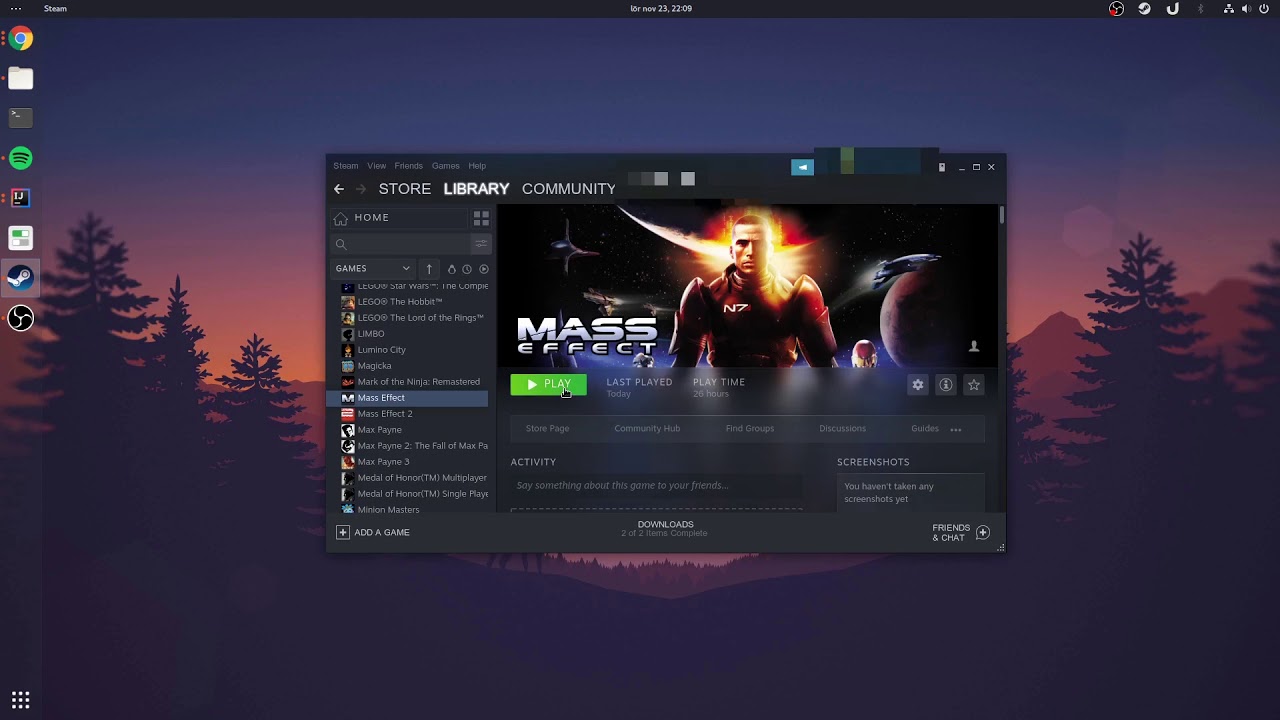Add Mass Effect to favorites with star icon

click(x=974, y=385)
